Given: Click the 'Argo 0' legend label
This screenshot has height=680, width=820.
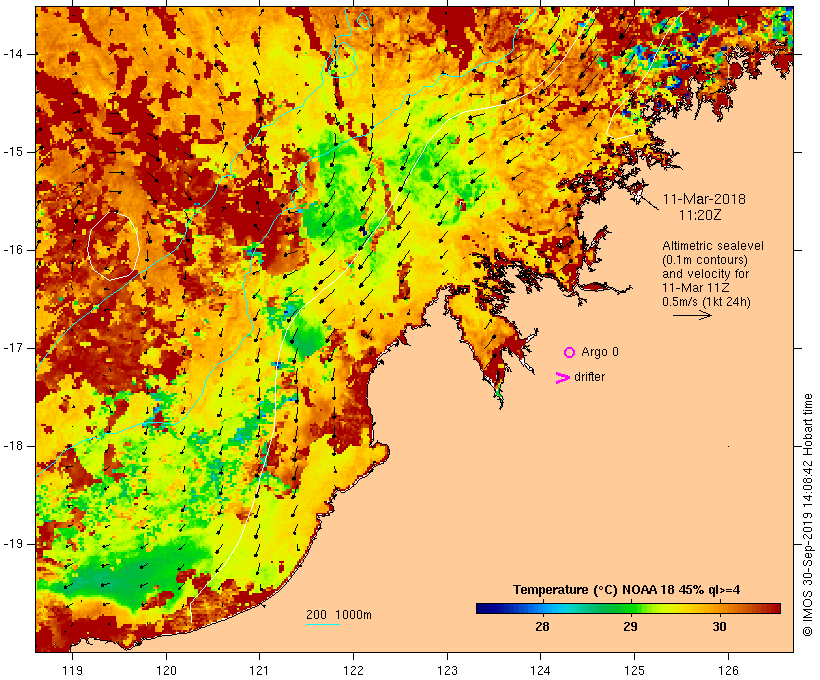Looking at the screenshot, I should tap(600, 352).
